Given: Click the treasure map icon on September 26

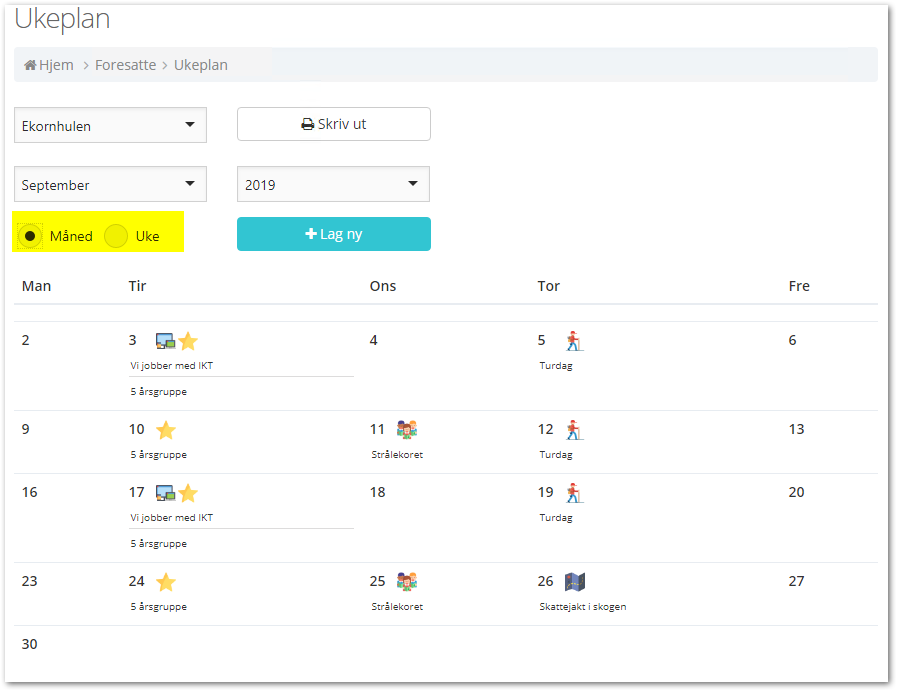Looking at the screenshot, I should click(x=574, y=581).
